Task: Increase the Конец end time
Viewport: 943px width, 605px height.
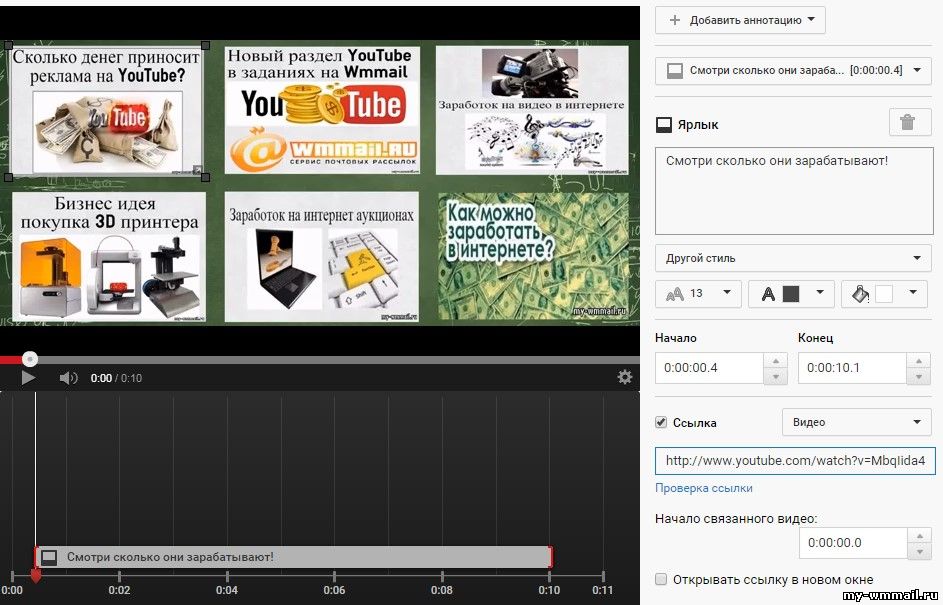Action: (x=919, y=361)
